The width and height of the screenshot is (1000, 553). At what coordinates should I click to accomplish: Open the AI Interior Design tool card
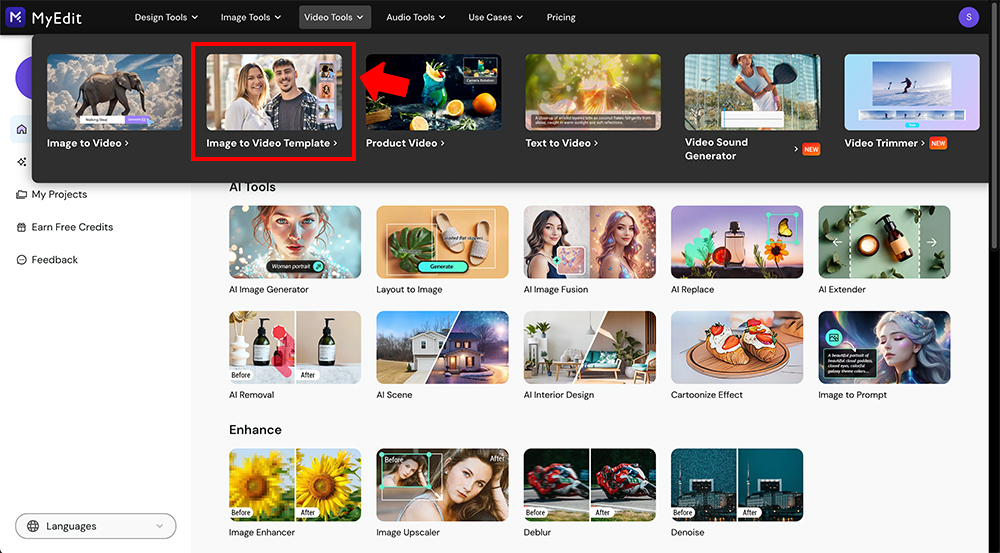590,348
